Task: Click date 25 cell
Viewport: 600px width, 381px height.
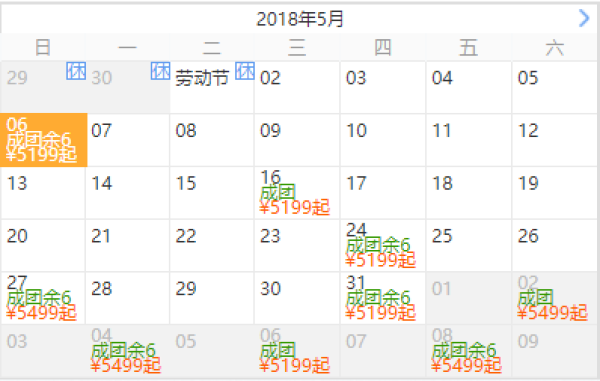Action: tap(468, 246)
